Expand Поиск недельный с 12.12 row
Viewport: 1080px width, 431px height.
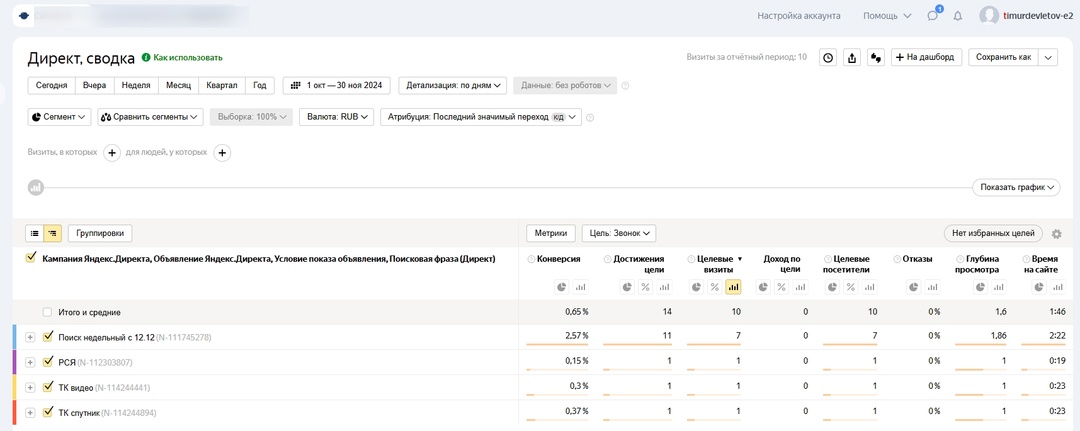point(30,337)
